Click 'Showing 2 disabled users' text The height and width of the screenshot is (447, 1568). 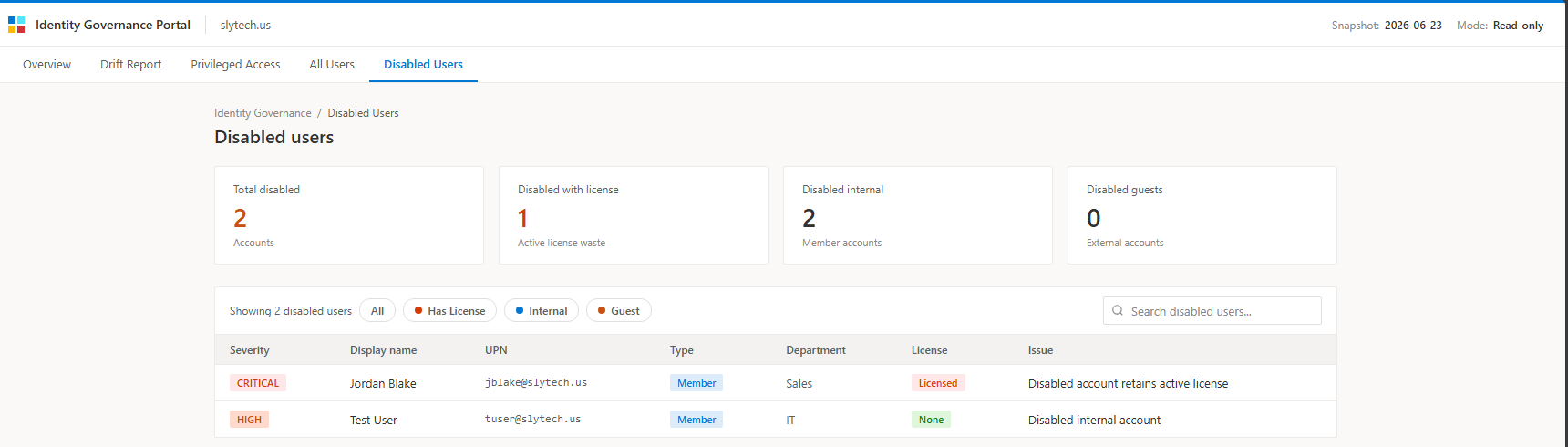[x=291, y=311]
